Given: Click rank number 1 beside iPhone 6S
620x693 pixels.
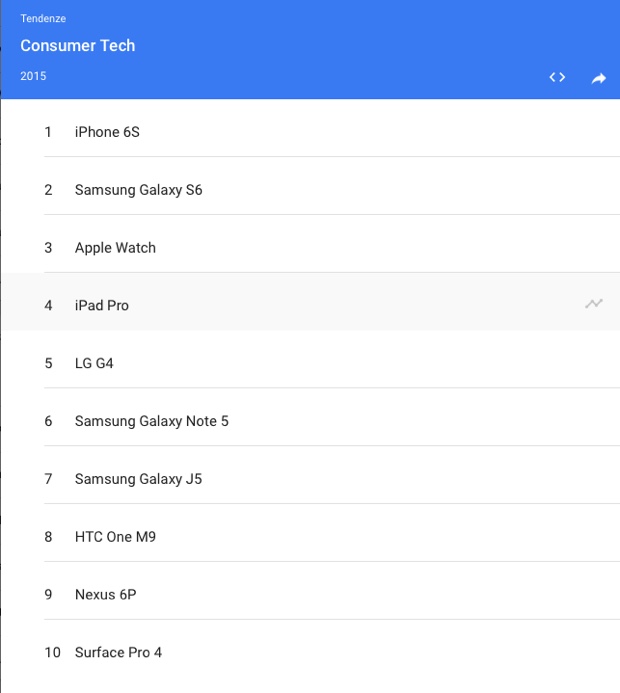Looking at the screenshot, I should tap(48, 132).
